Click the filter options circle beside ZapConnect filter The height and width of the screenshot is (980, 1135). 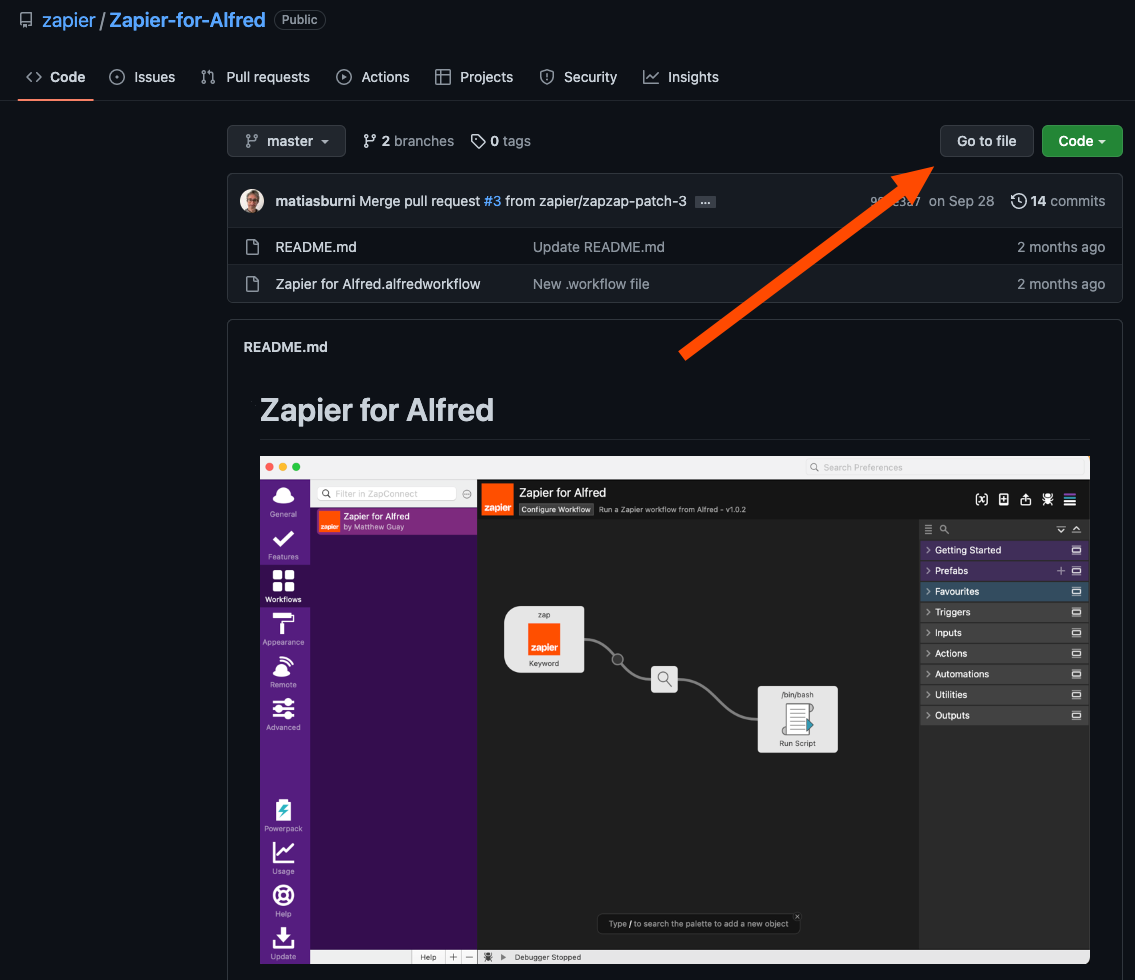click(467, 494)
